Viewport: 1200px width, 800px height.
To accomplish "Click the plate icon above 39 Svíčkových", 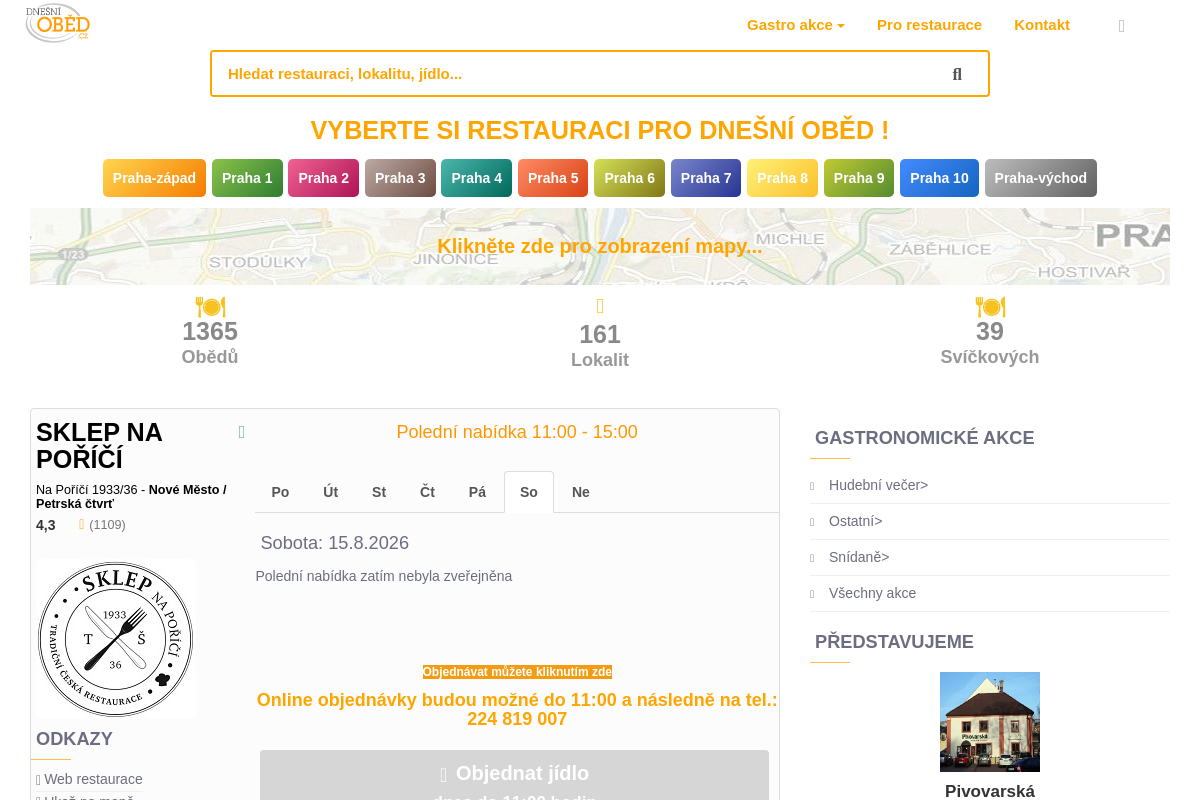I will (x=990, y=307).
